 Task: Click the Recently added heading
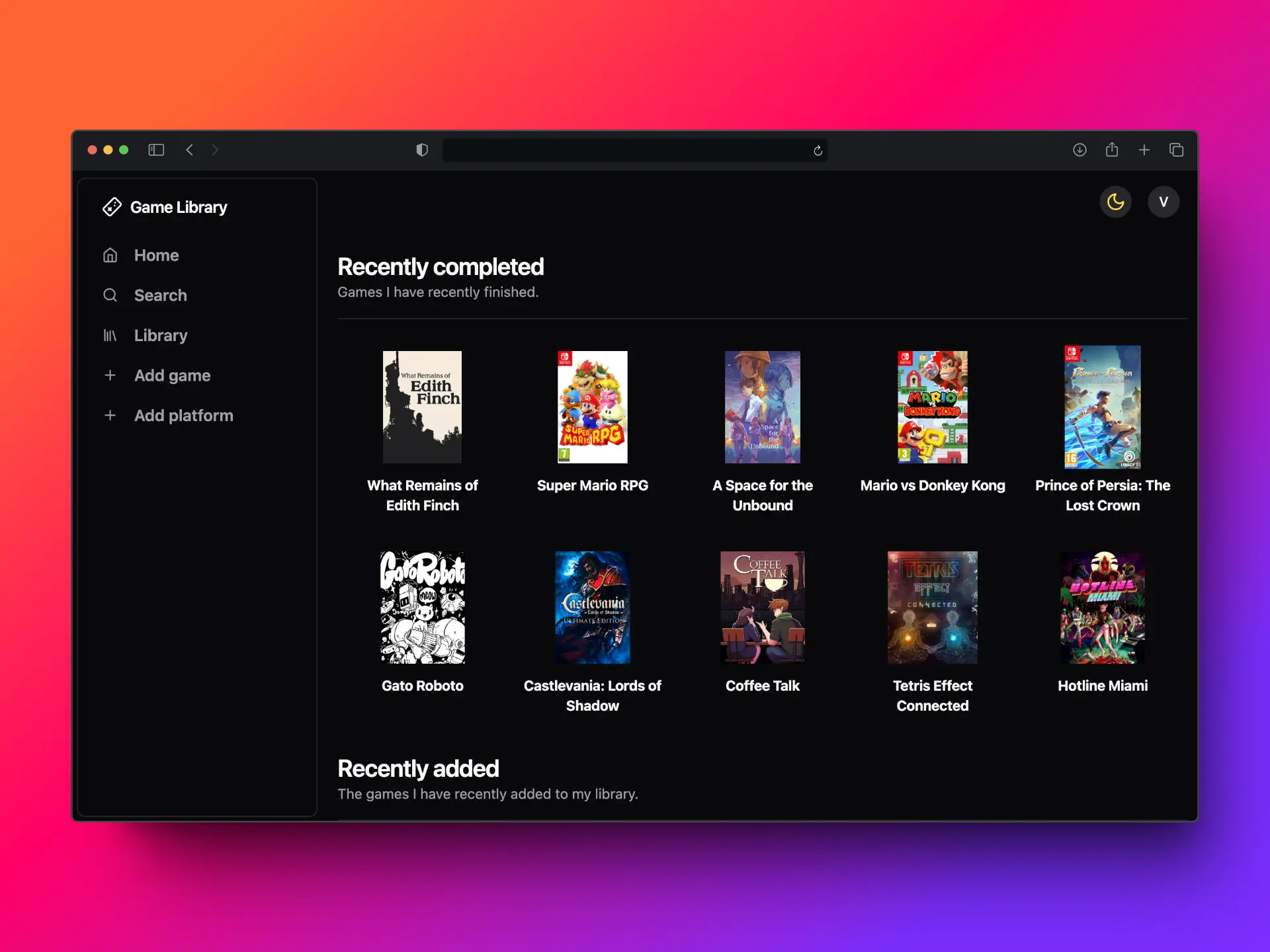pyautogui.click(x=418, y=769)
